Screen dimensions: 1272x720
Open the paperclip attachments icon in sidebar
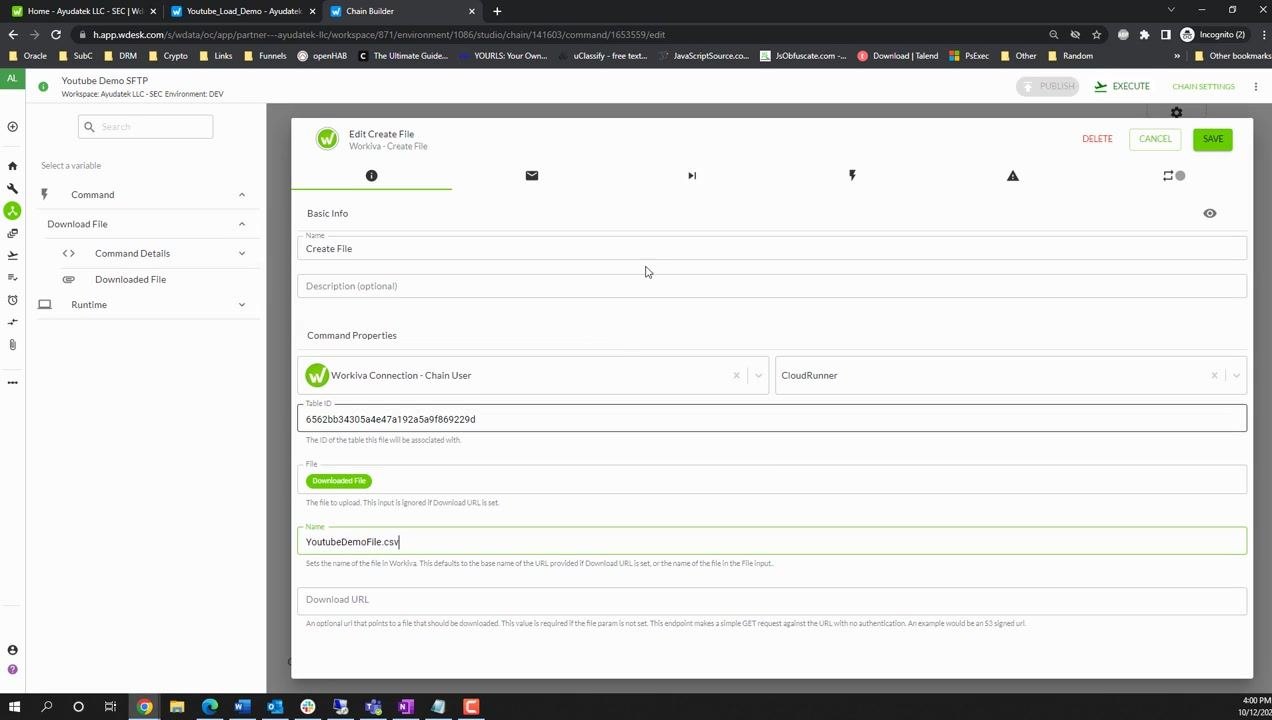(x=12, y=345)
